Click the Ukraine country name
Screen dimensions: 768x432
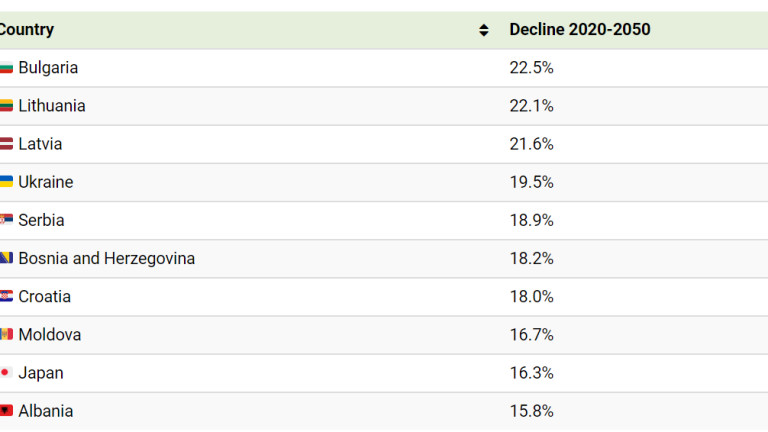[x=46, y=182]
